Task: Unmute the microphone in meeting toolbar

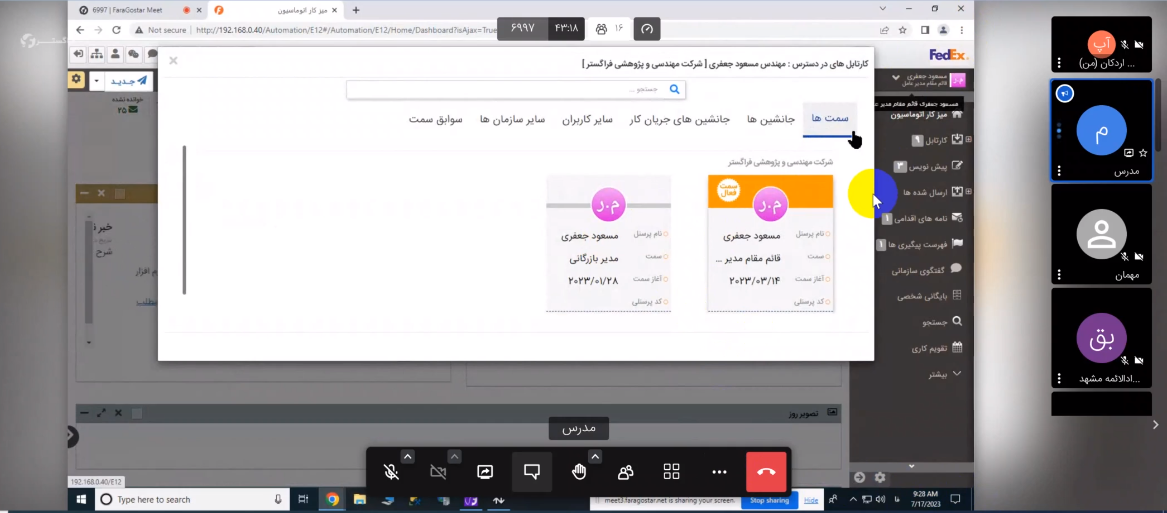Action: click(x=391, y=471)
